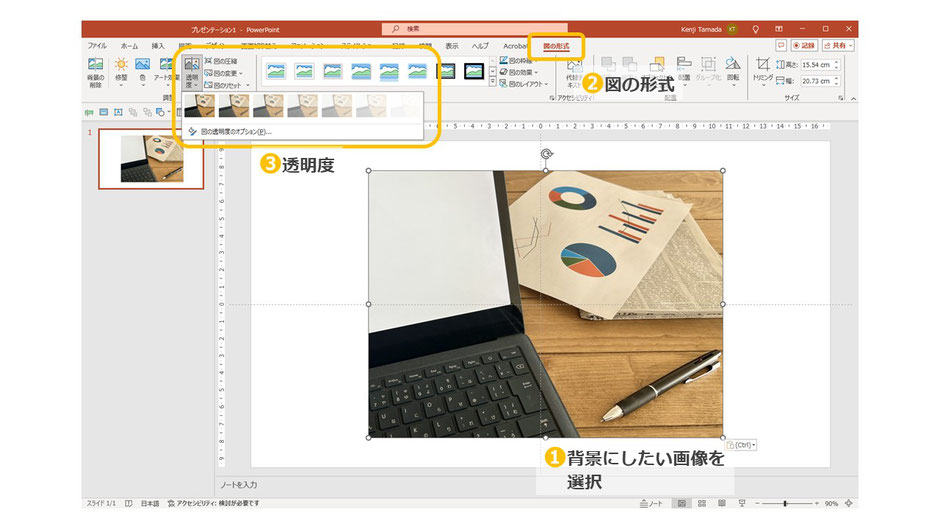Toggle the ノート button in the status bar
Image resolution: width=940 pixels, height=529 pixels.
pyautogui.click(x=651, y=504)
